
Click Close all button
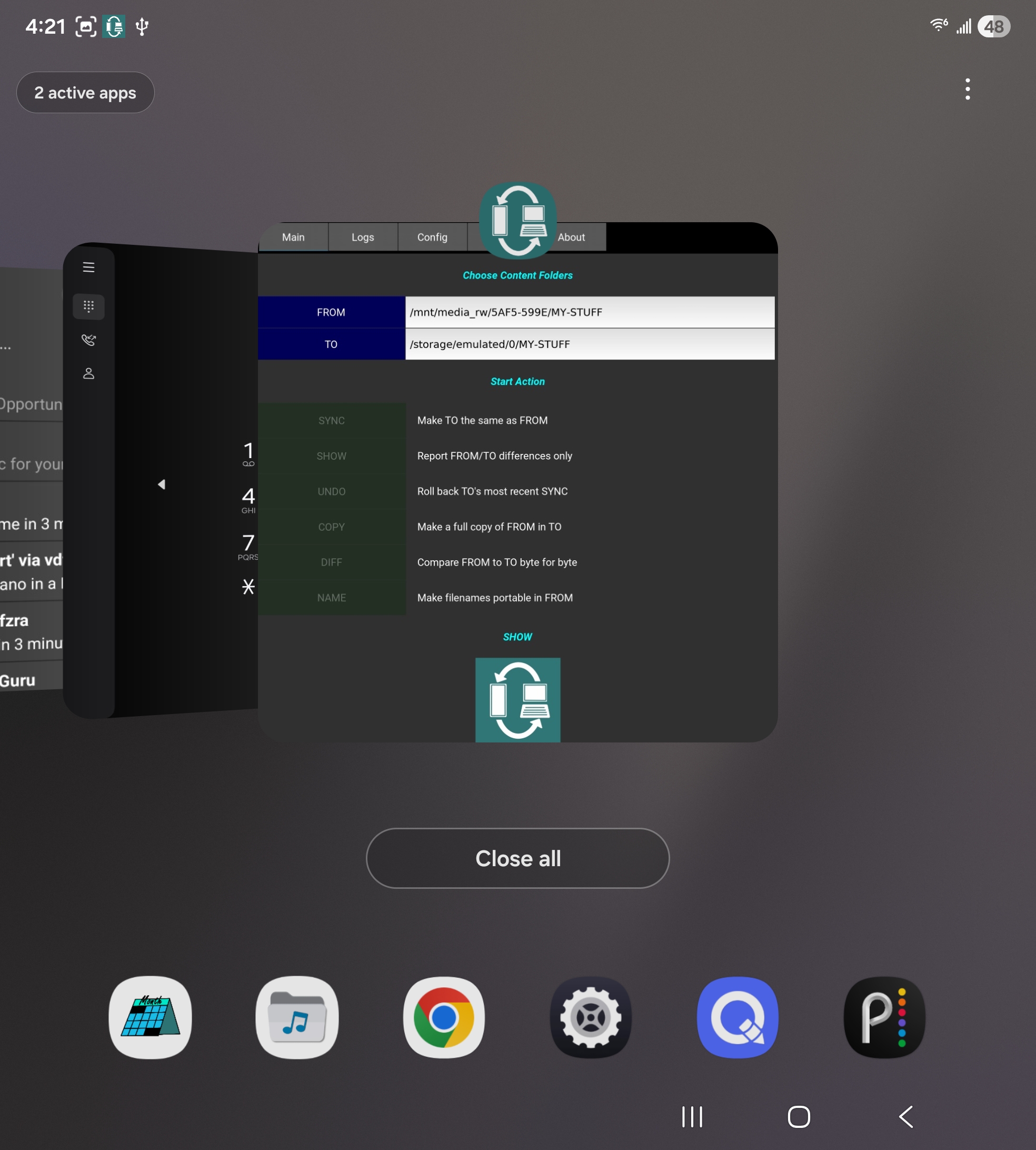pyautogui.click(x=517, y=858)
